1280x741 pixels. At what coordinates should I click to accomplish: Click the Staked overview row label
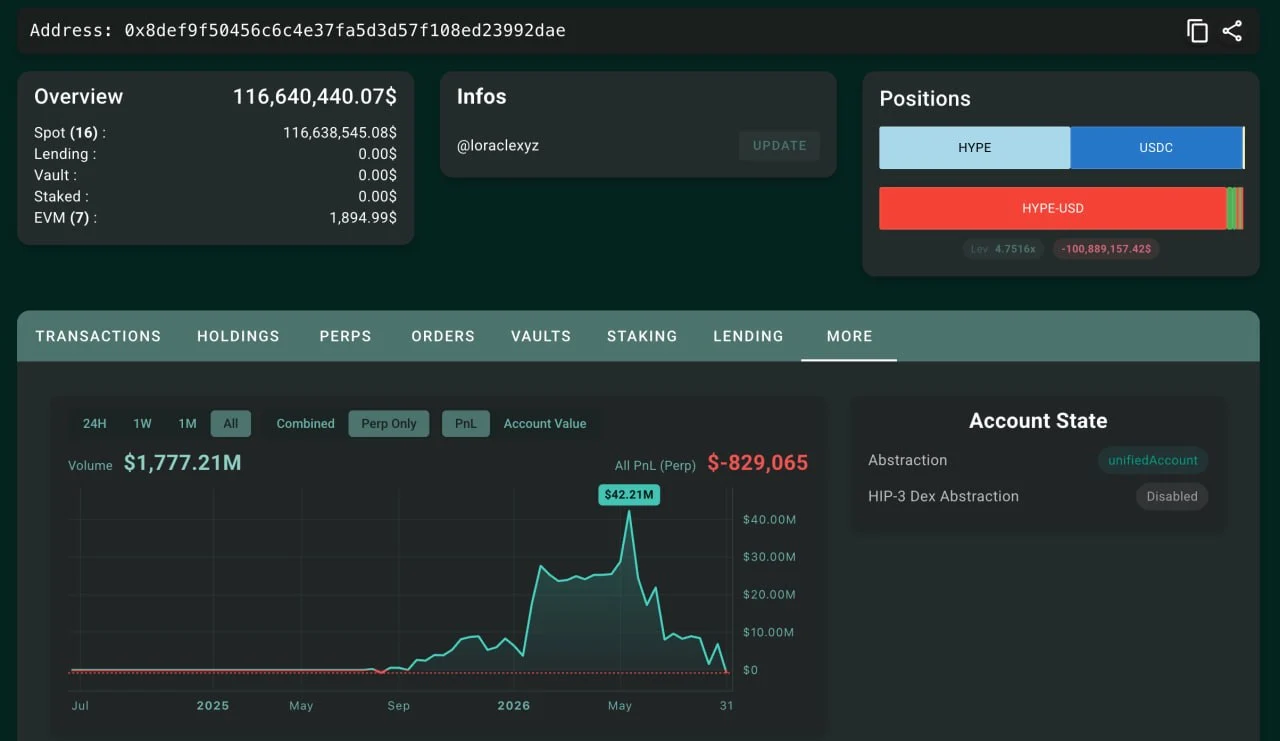click(61, 196)
